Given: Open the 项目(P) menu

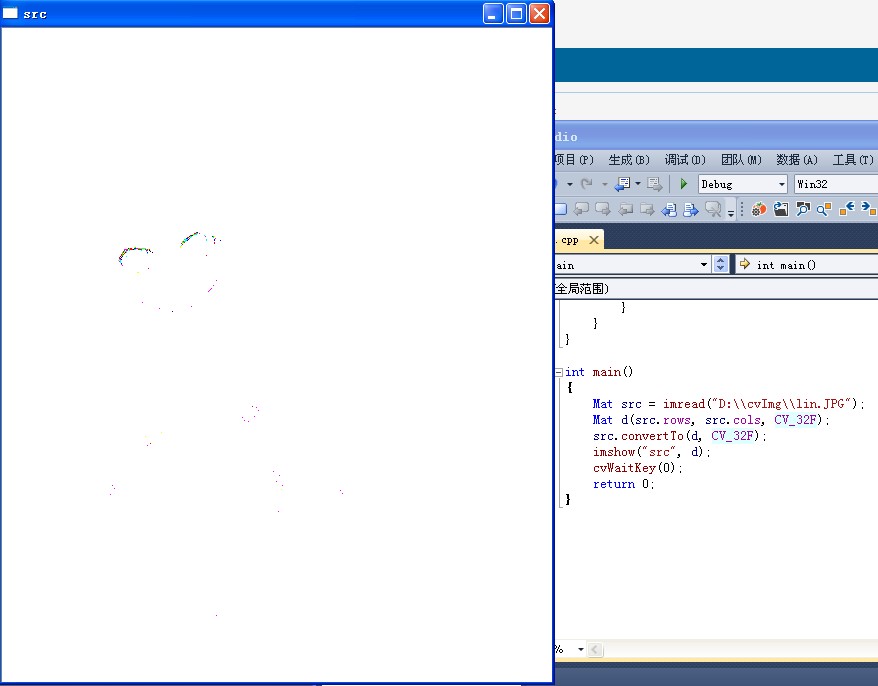Looking at the screenshot, I should tap(574, 160).
